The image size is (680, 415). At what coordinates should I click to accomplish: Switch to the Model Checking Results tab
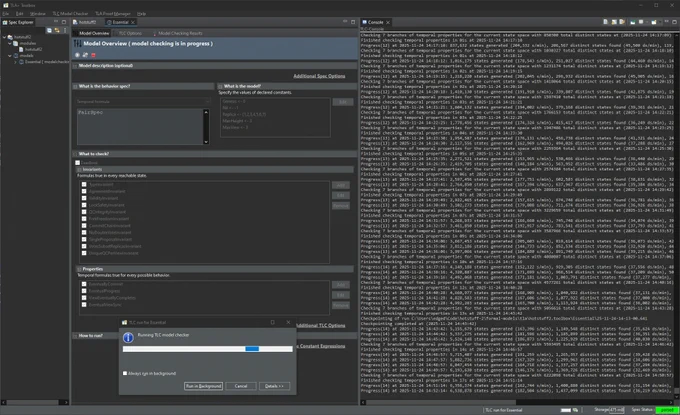coord(178,33)
